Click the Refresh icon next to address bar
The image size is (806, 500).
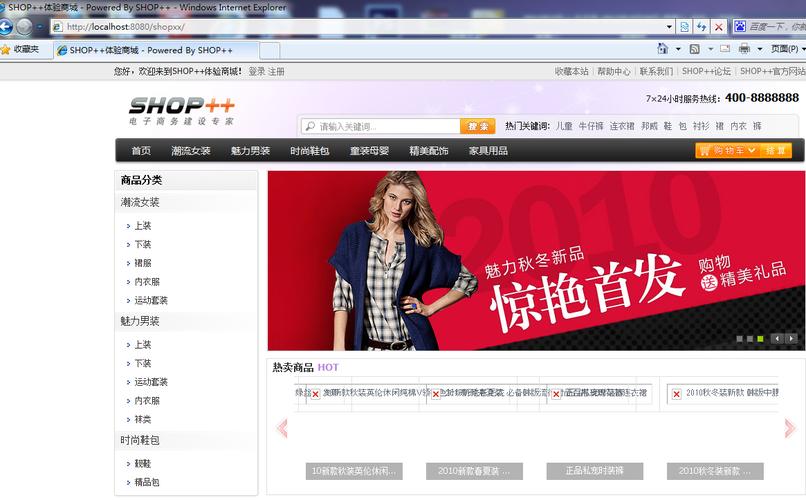[701, 27]
